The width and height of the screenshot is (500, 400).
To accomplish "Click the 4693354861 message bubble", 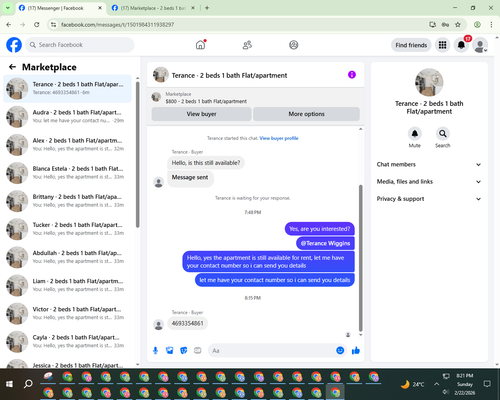I will (187, 323).
